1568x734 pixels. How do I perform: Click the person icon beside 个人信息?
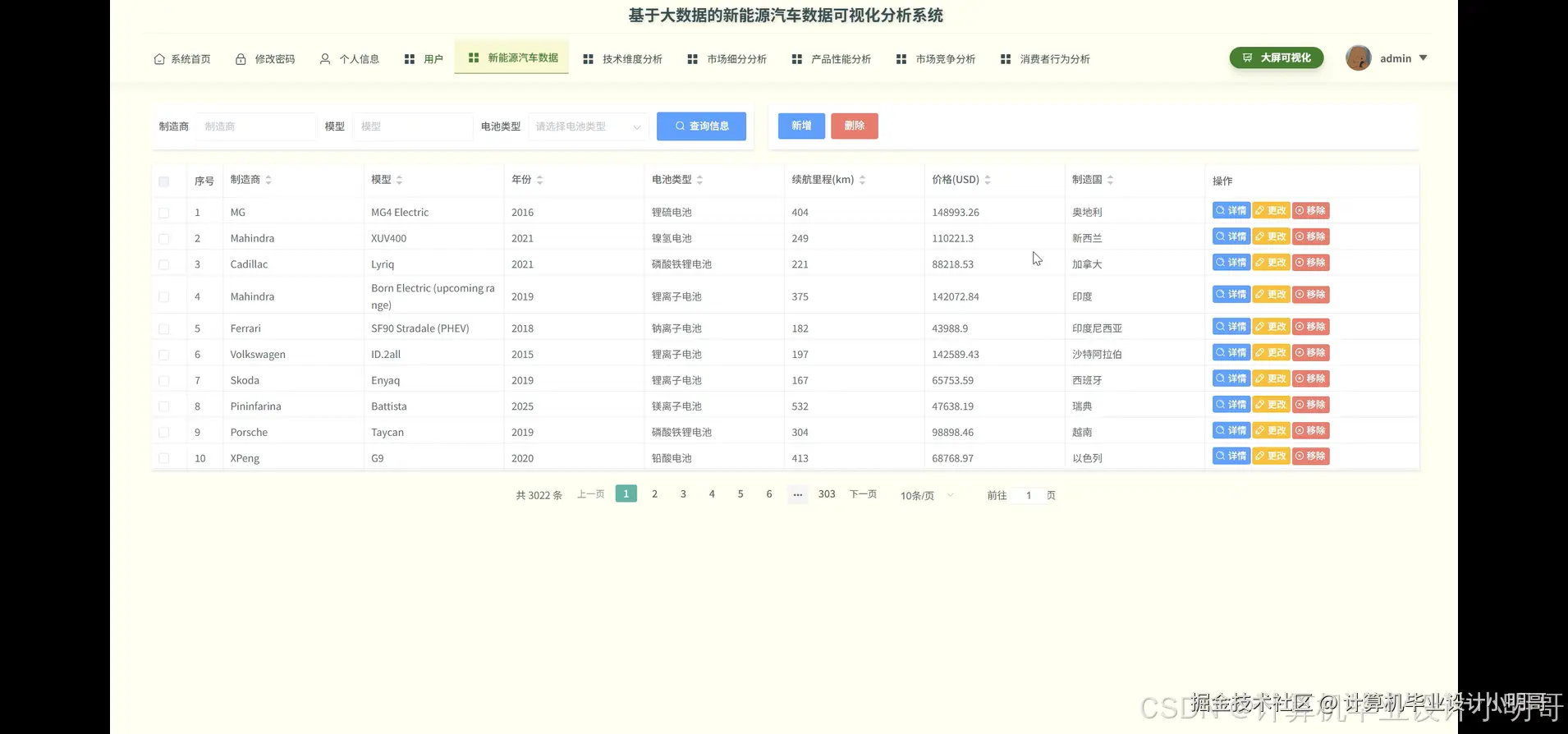325,59
